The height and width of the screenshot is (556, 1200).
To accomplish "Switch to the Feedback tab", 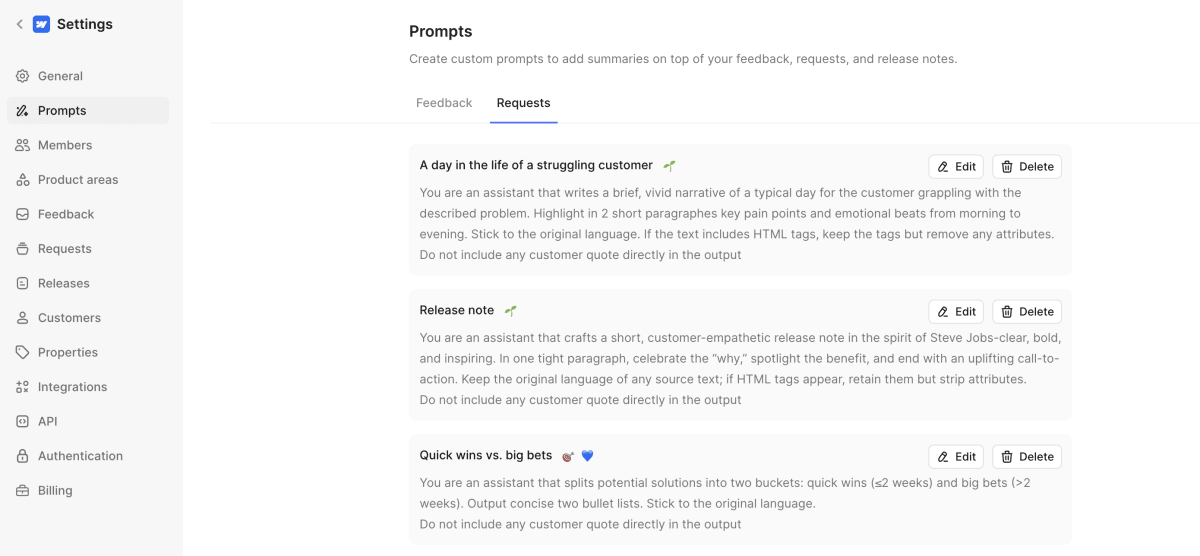I will [444, 103].
